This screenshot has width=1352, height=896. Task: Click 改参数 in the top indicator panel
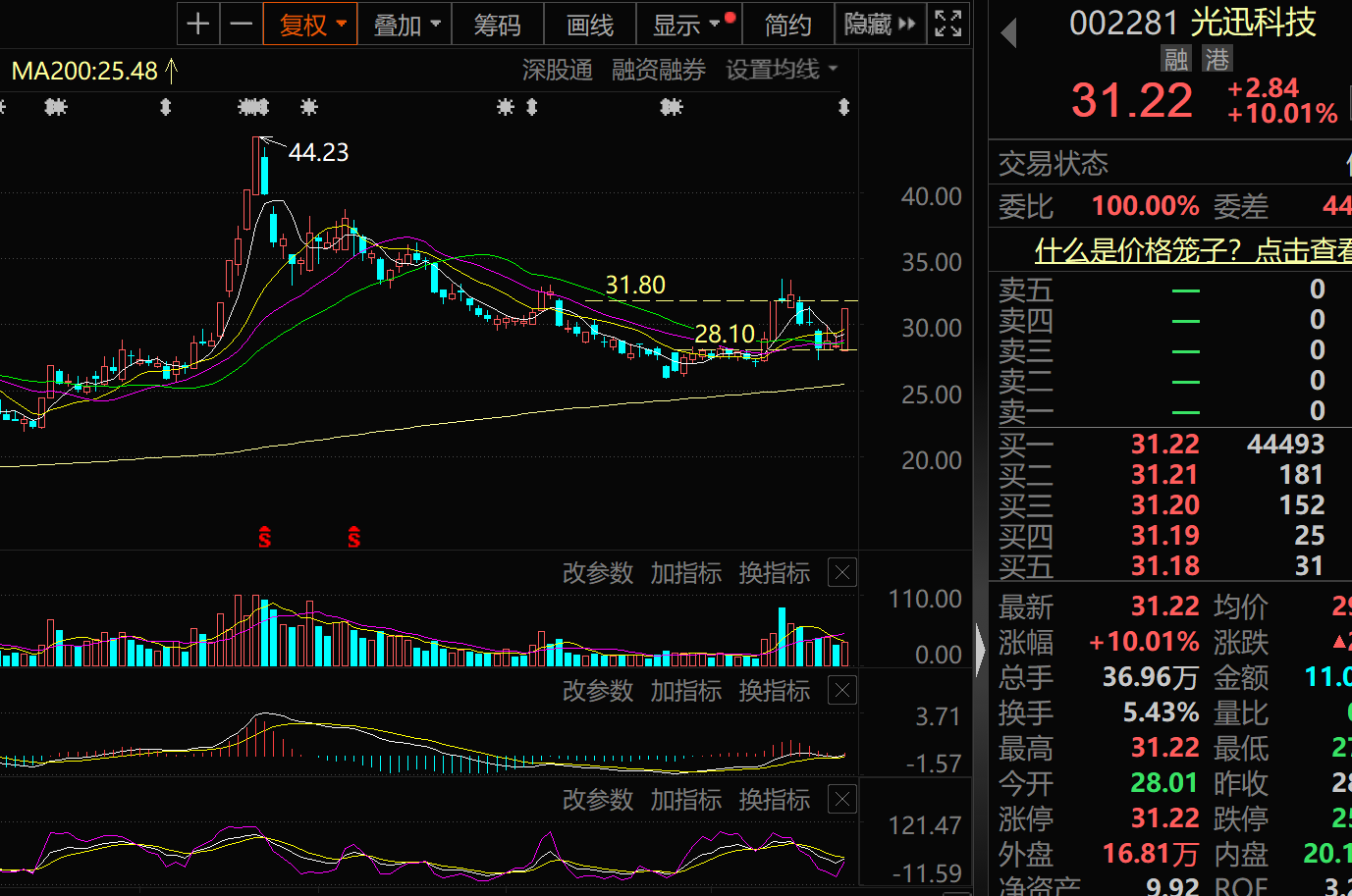[598, 572]
